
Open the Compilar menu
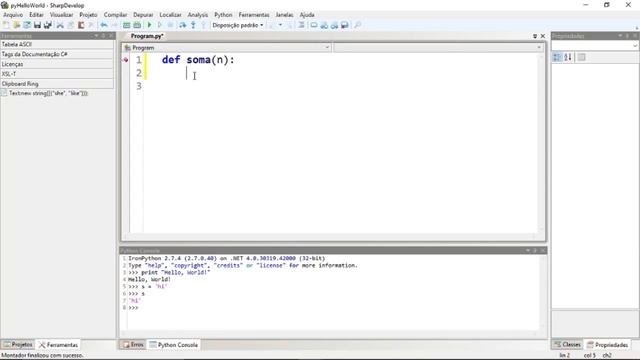[x=116, y=15]
